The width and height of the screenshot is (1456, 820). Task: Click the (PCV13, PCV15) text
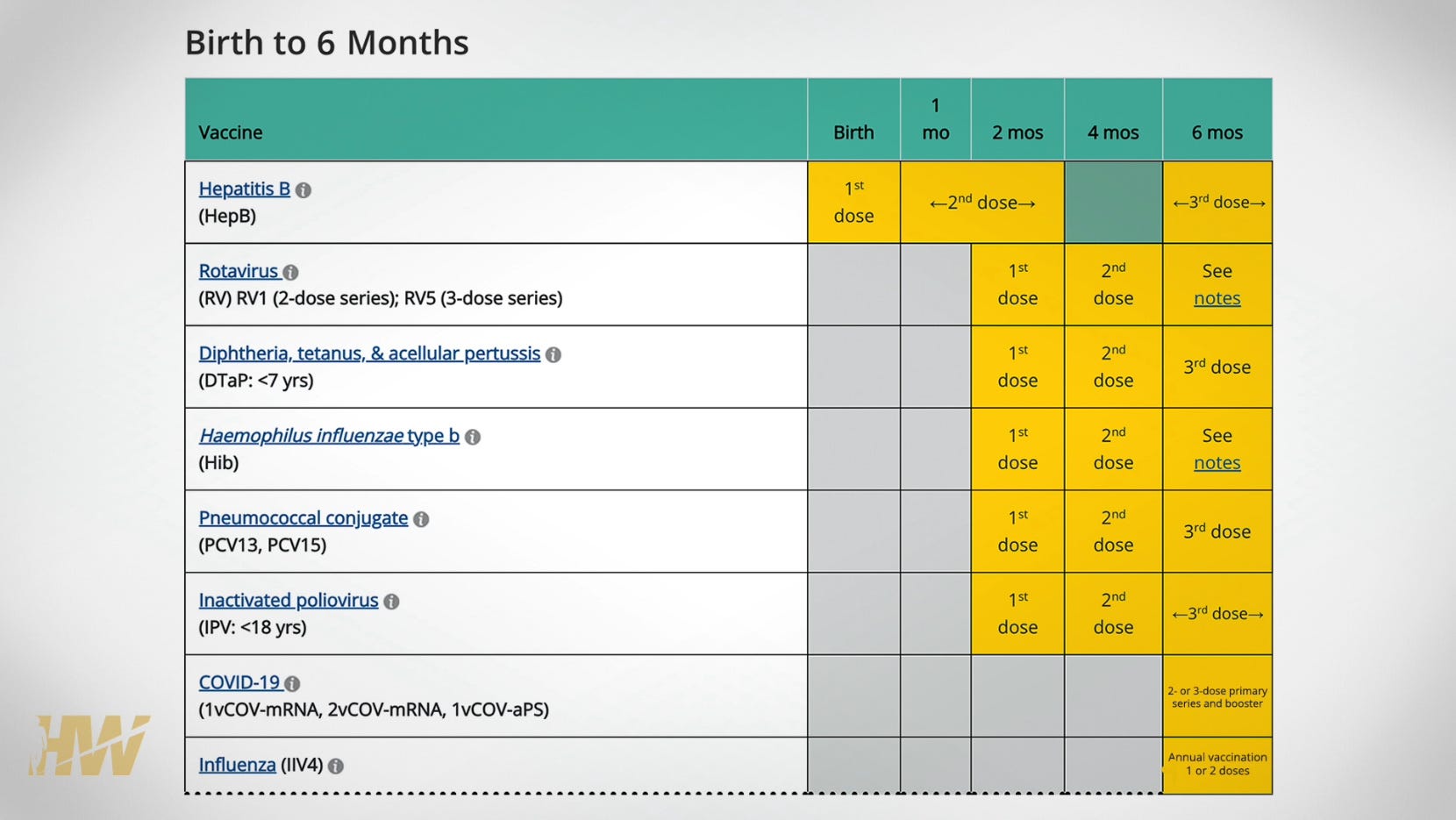(x=262, y=545)
